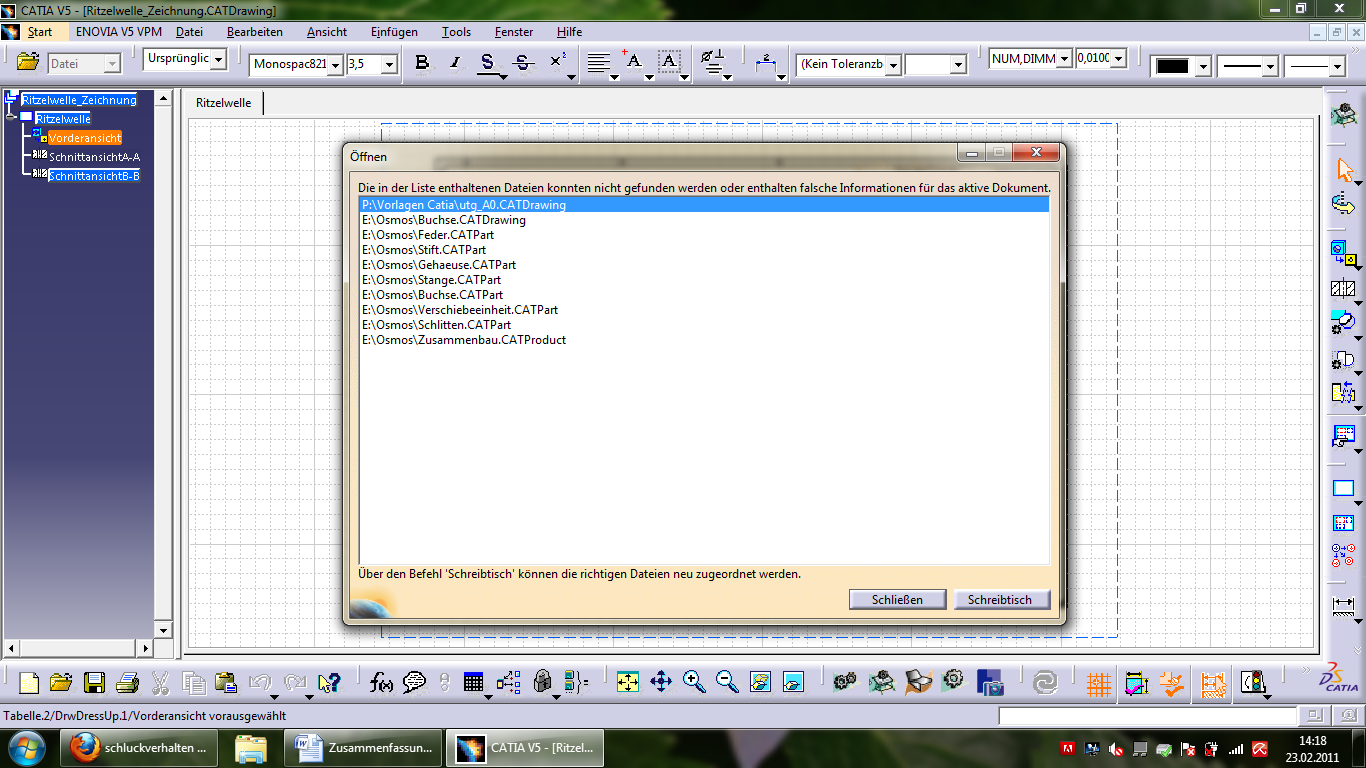Click the Windows Start orb
The image size is (1366, 768).
pos(26,747)
